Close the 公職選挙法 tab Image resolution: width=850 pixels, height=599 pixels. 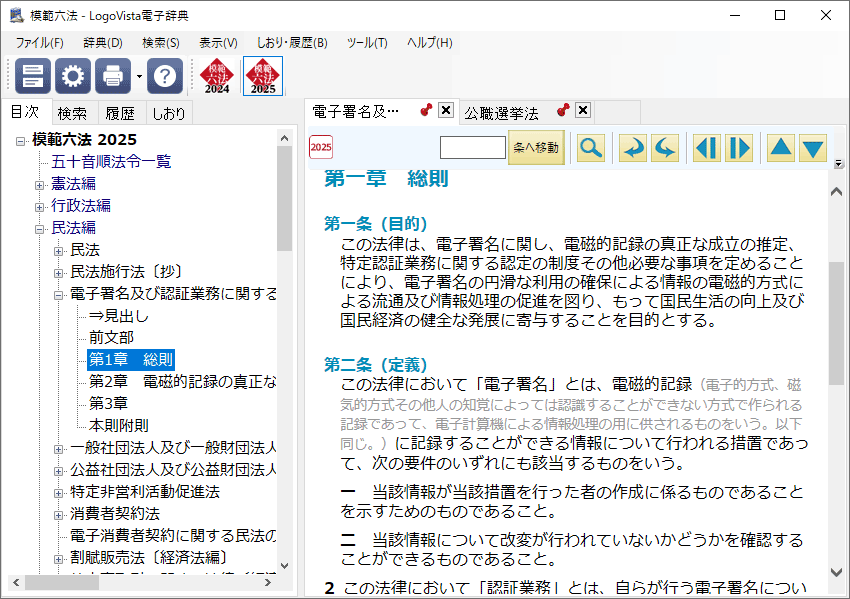[583, 110]
